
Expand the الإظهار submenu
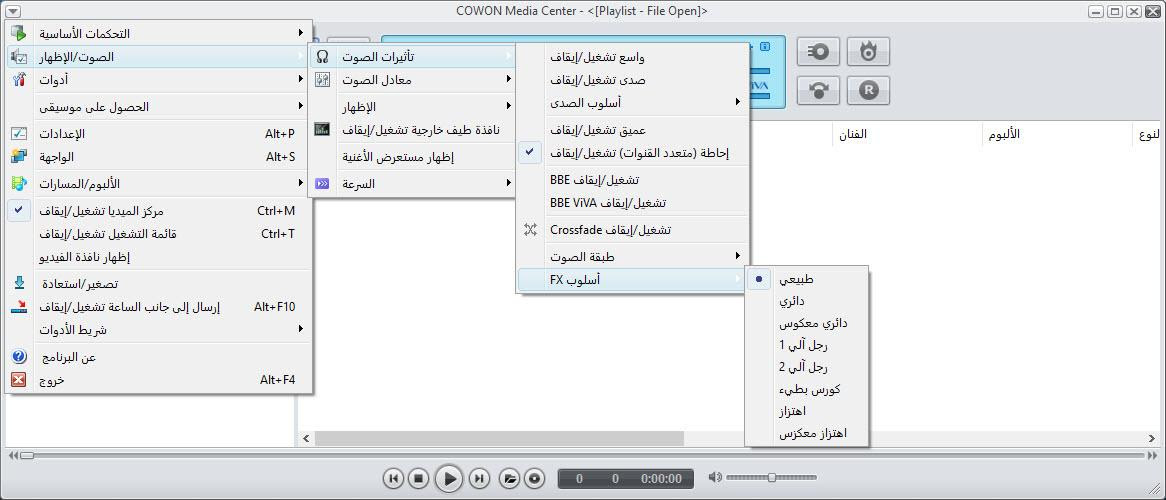(413, 106)
